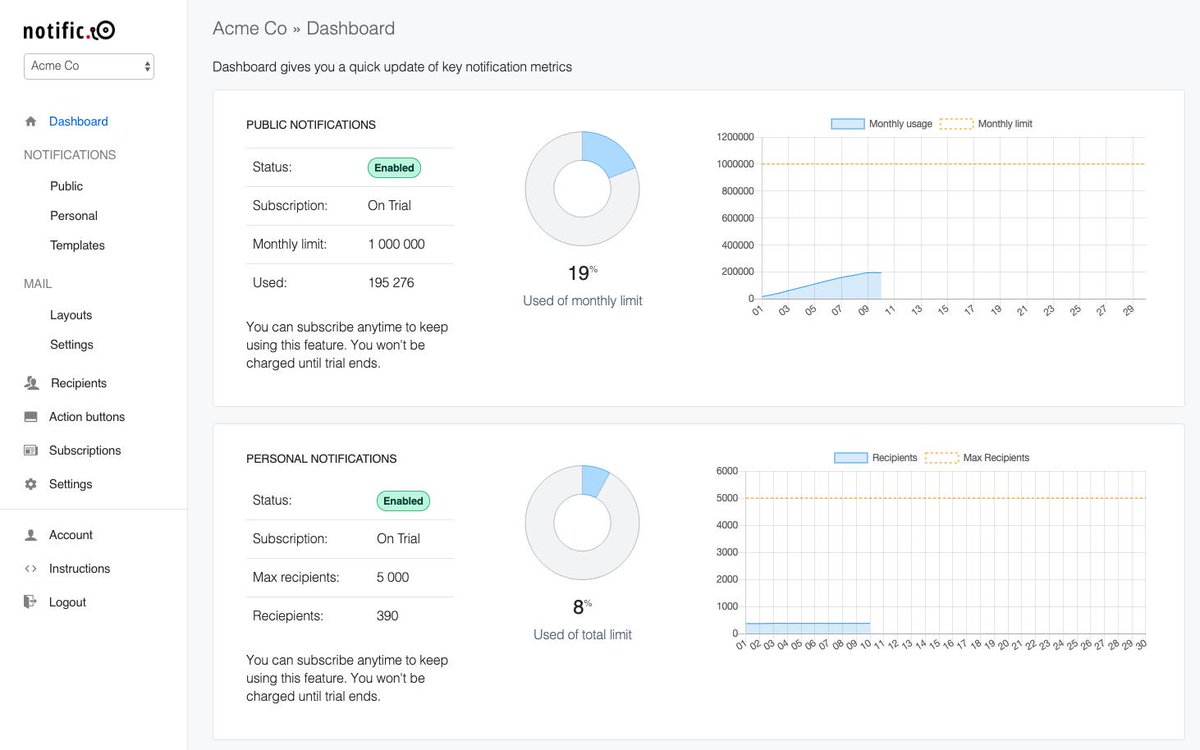Click the Recipients people icon
The height and width of the screenshot is (750, 1200).
click(31, 382)
